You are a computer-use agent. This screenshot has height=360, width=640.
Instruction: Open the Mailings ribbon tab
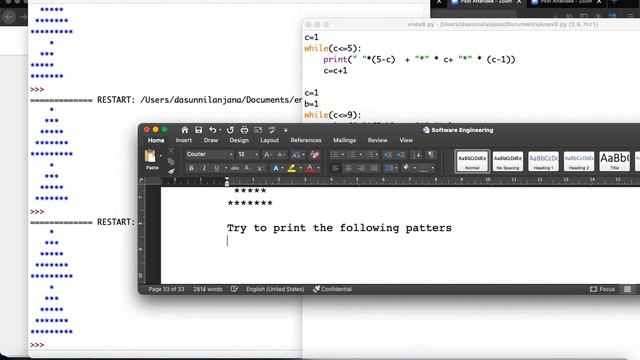pyautogui.click(x=344, y=140)
